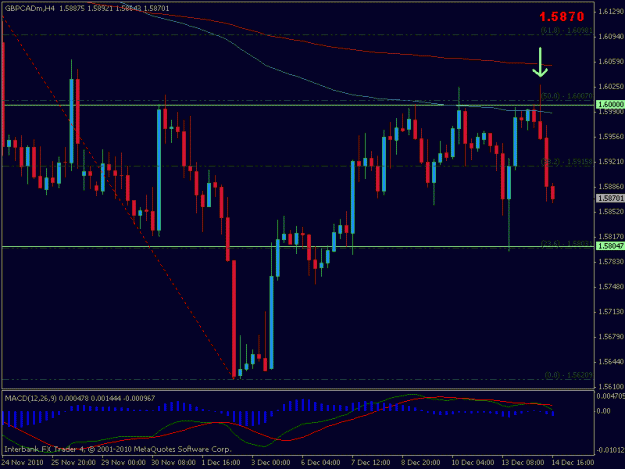This screenshot has height=469, width=625.
Task: Click the Interbank FX Trader 4 copyright text
Action: [118, 449]
